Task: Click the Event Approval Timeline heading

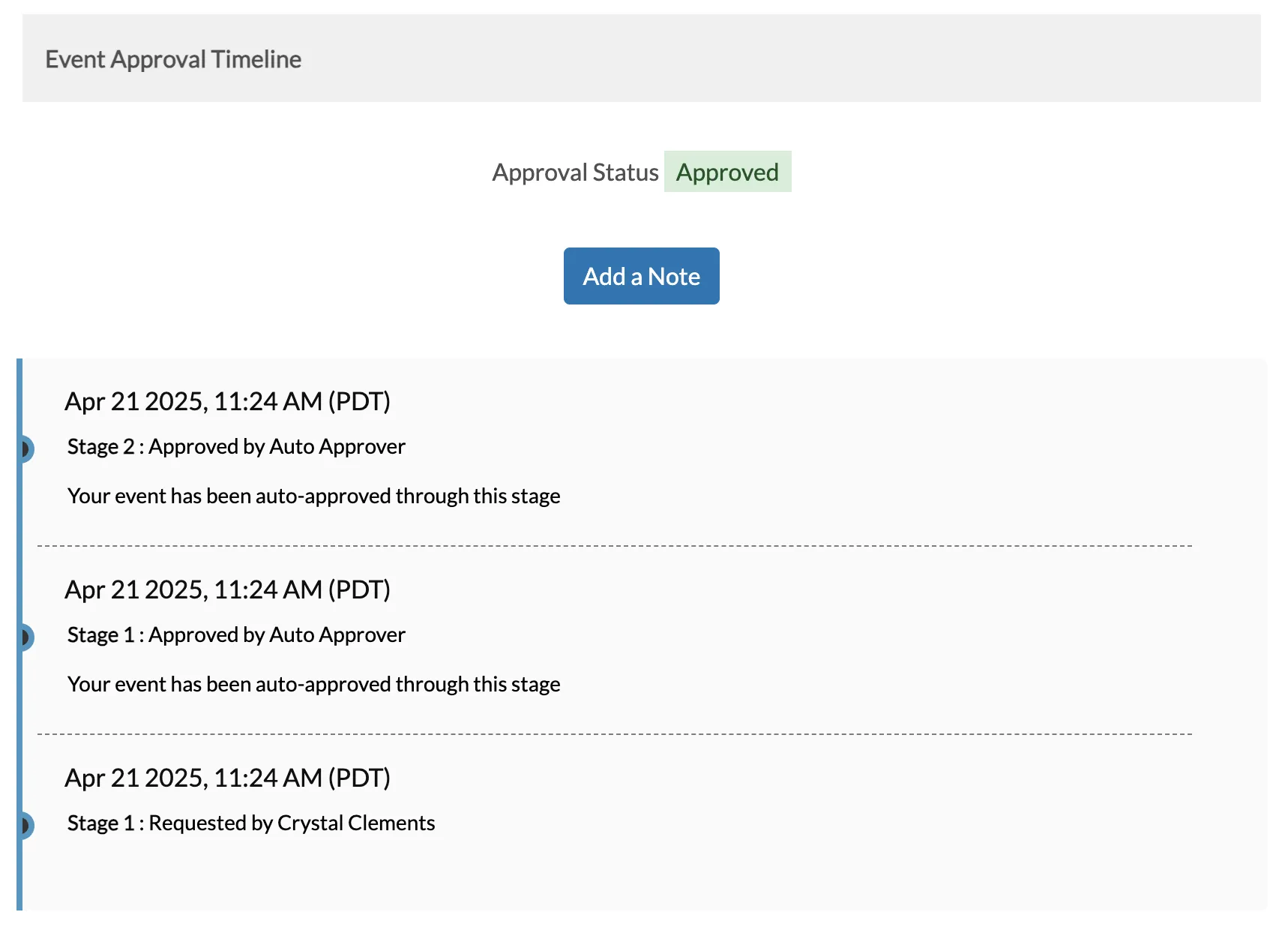Action: (x=173, y=59)
